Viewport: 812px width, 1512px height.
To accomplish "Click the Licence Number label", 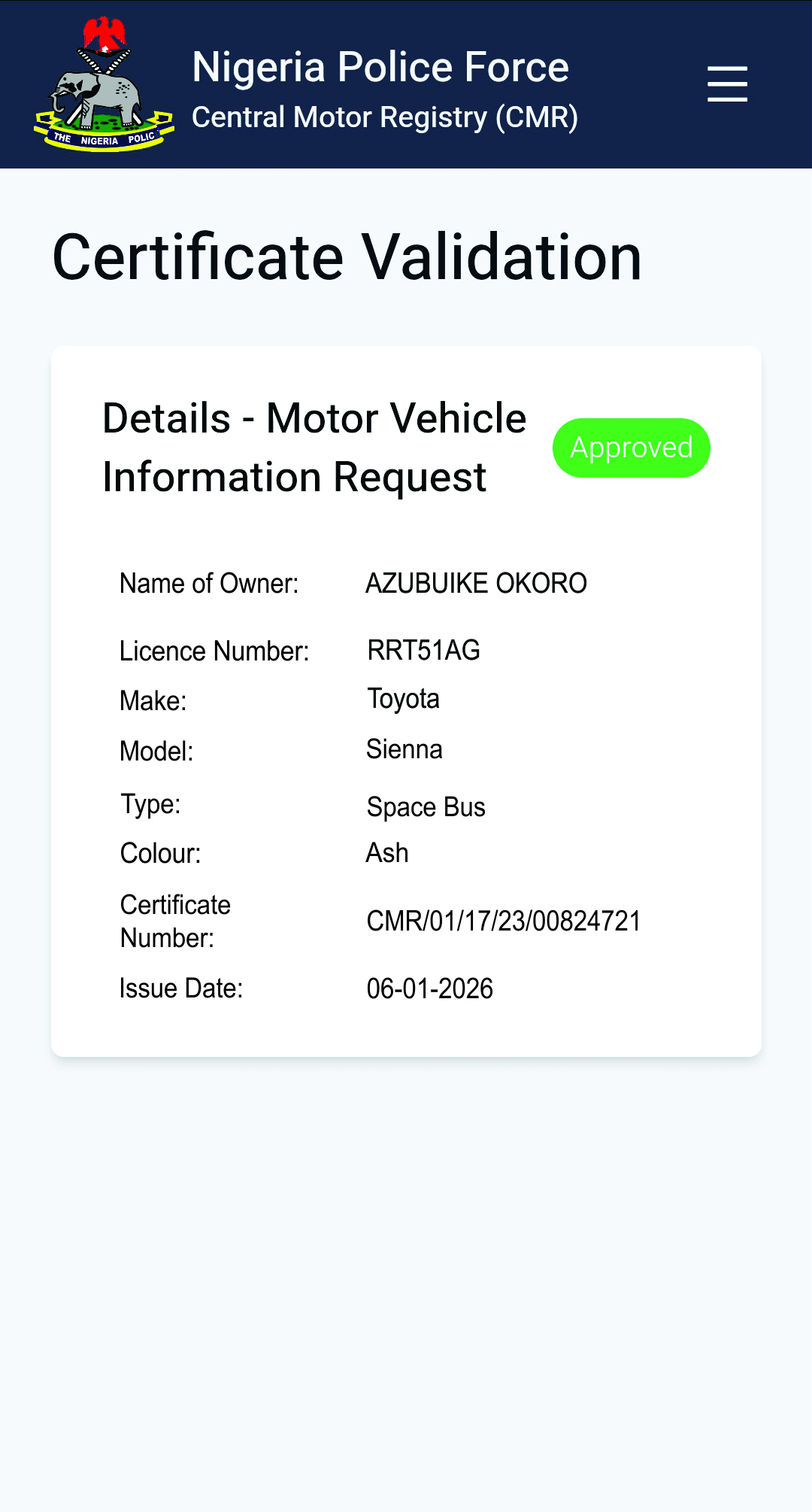I will click(214, 651).
